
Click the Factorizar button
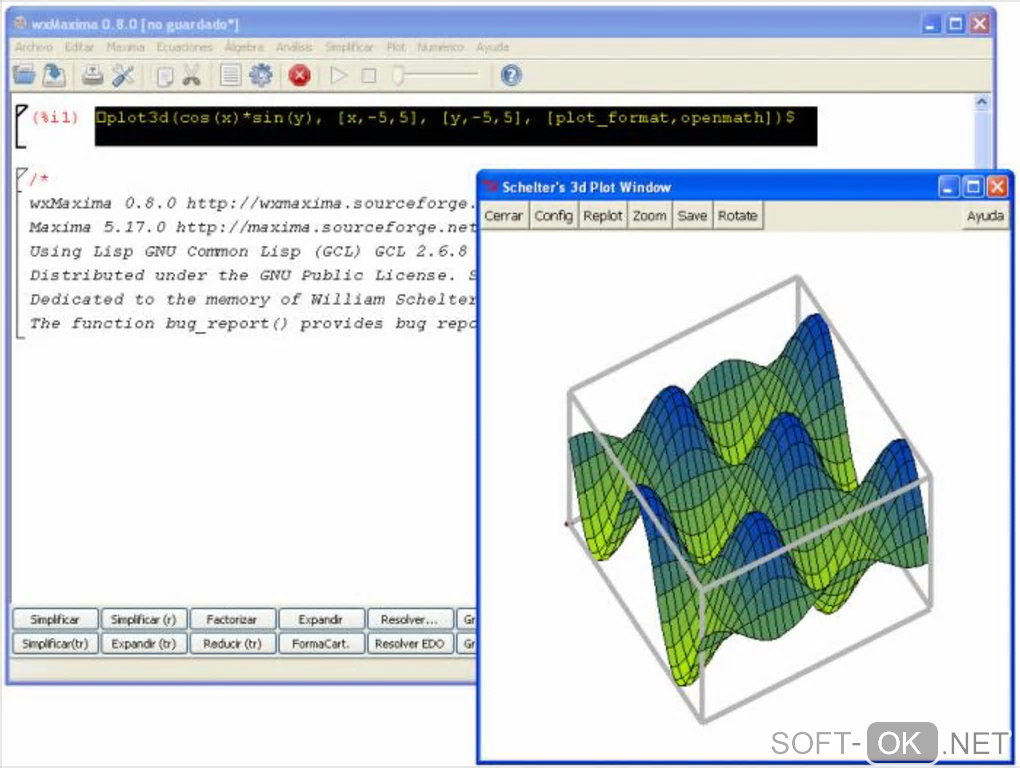click(232, 619)
